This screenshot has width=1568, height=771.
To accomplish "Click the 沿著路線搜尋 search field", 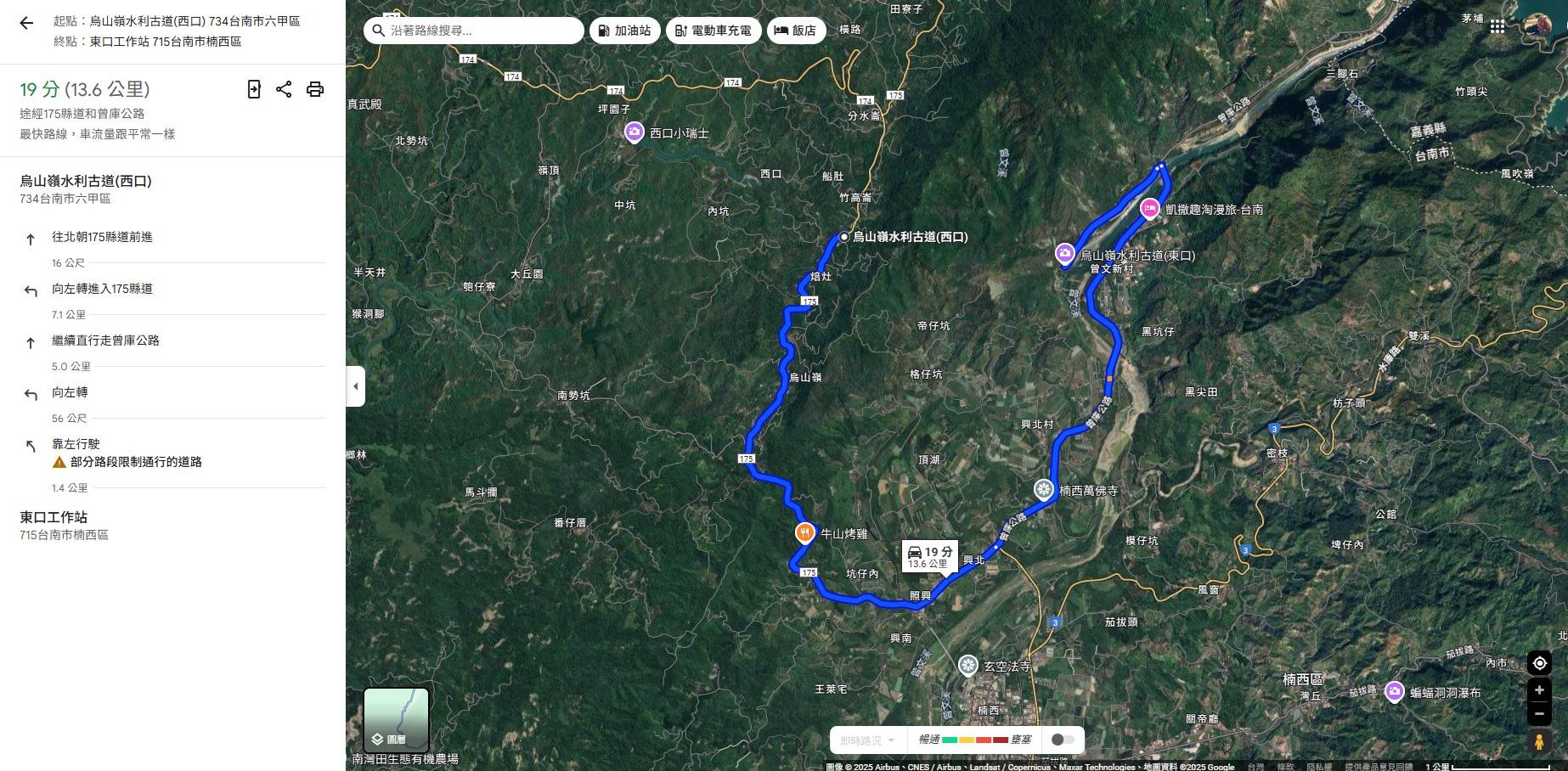I will click(x=474, y=31).
